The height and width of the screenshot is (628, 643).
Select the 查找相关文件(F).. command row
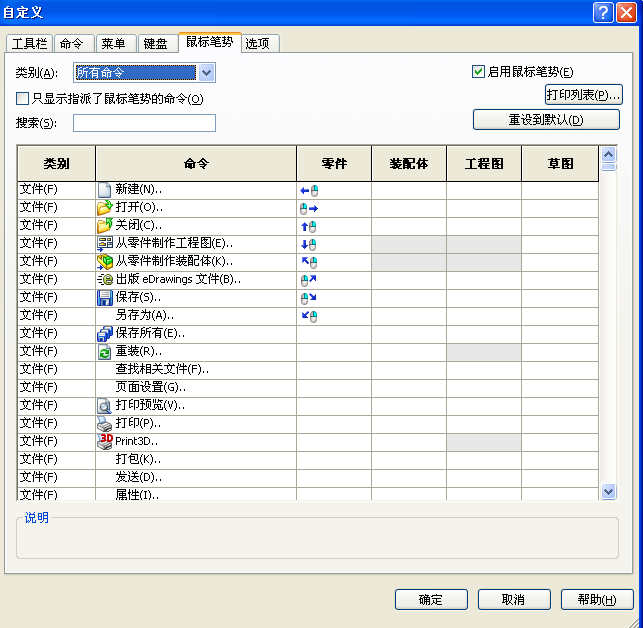pos(308,370)
